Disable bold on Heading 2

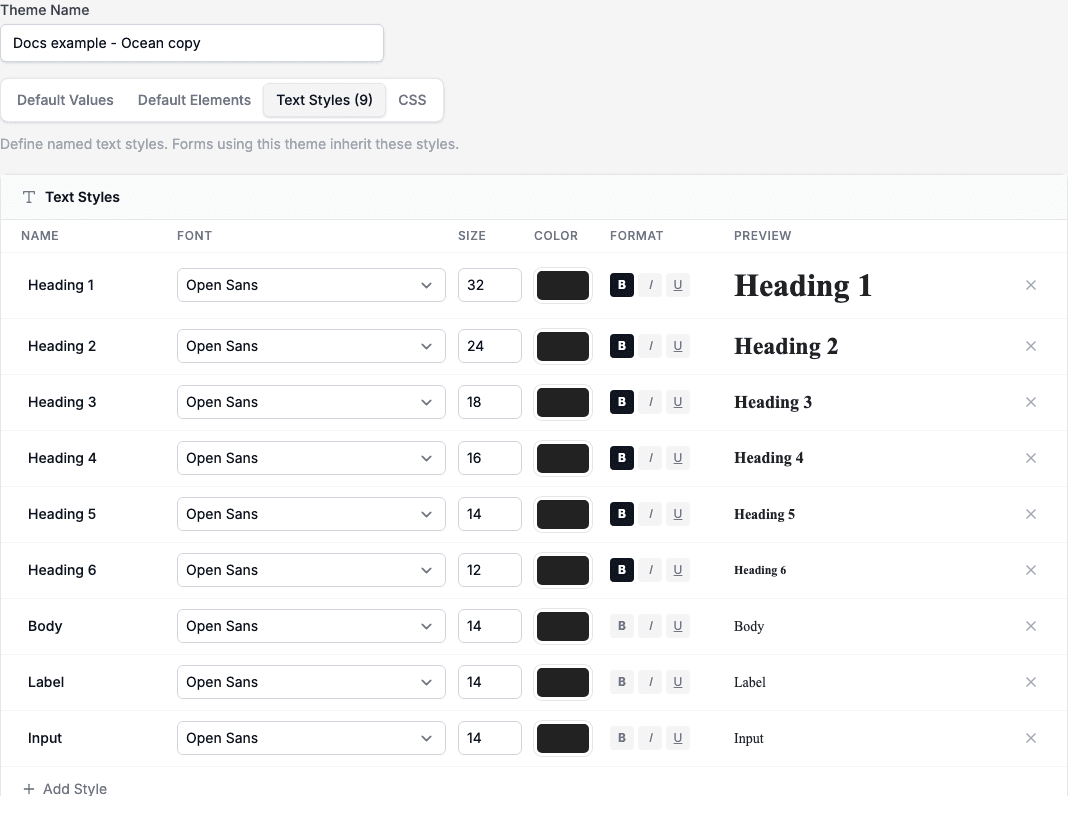tap(622, 346)
